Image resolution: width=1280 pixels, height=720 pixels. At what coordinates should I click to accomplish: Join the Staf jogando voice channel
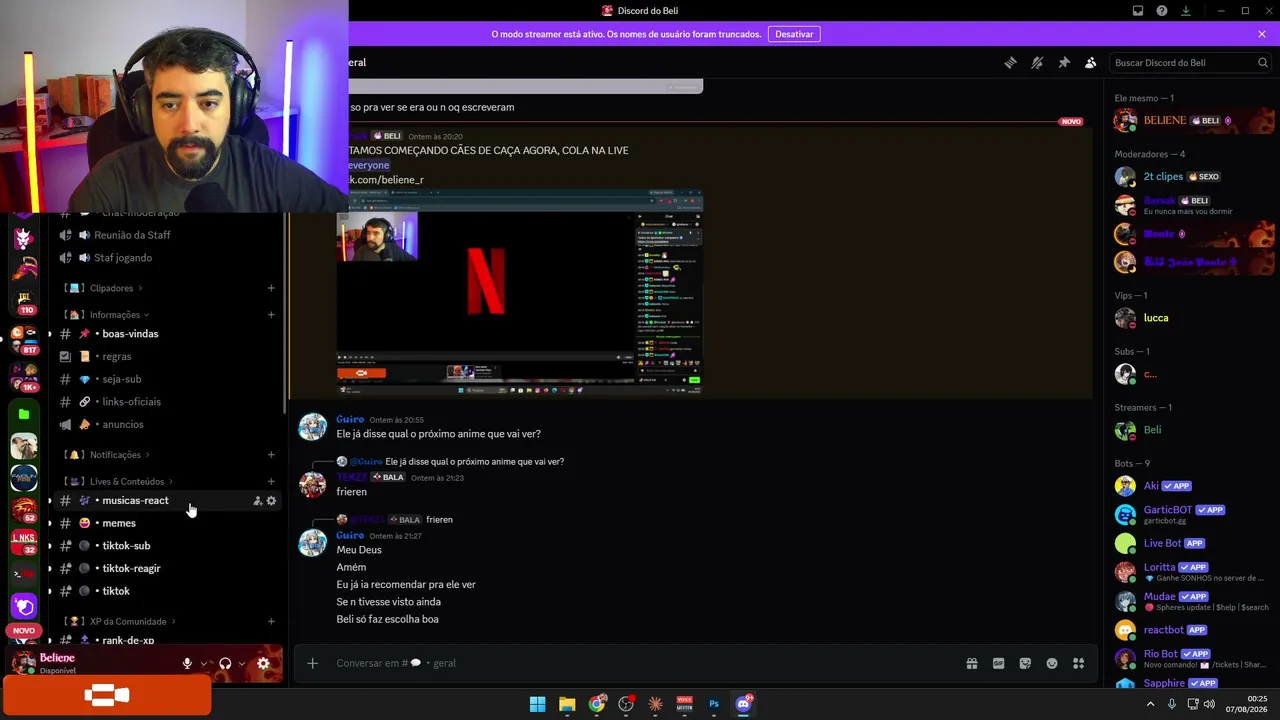(167, 258)
